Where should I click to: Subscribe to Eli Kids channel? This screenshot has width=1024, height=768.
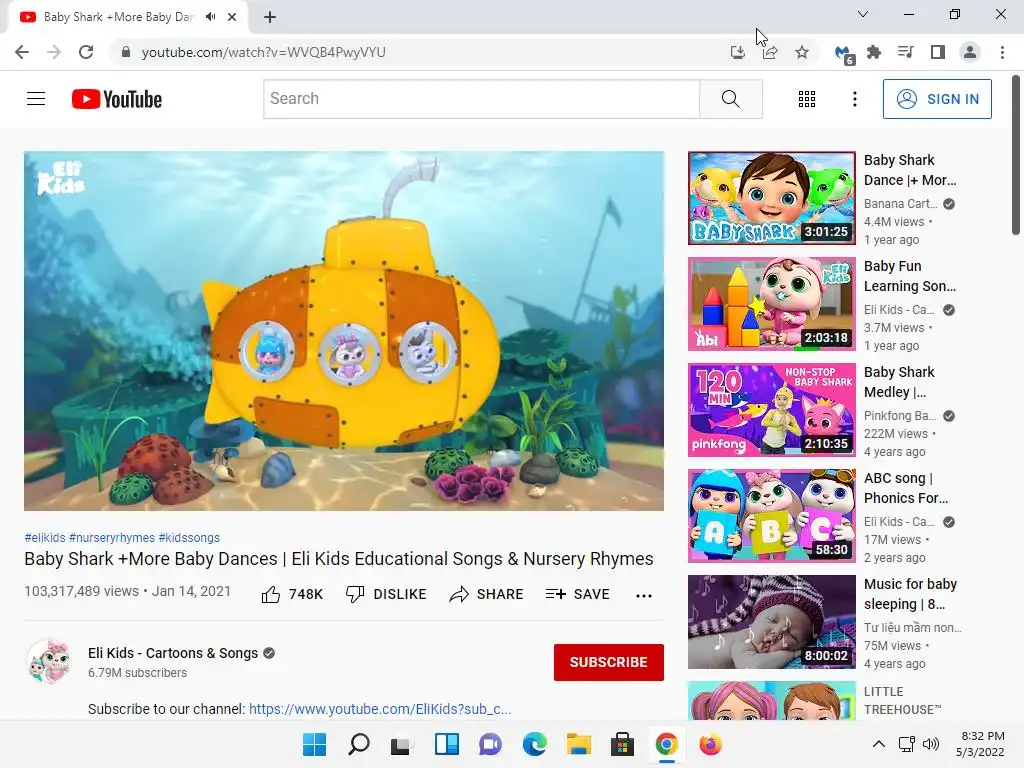(x=609, y=662)
